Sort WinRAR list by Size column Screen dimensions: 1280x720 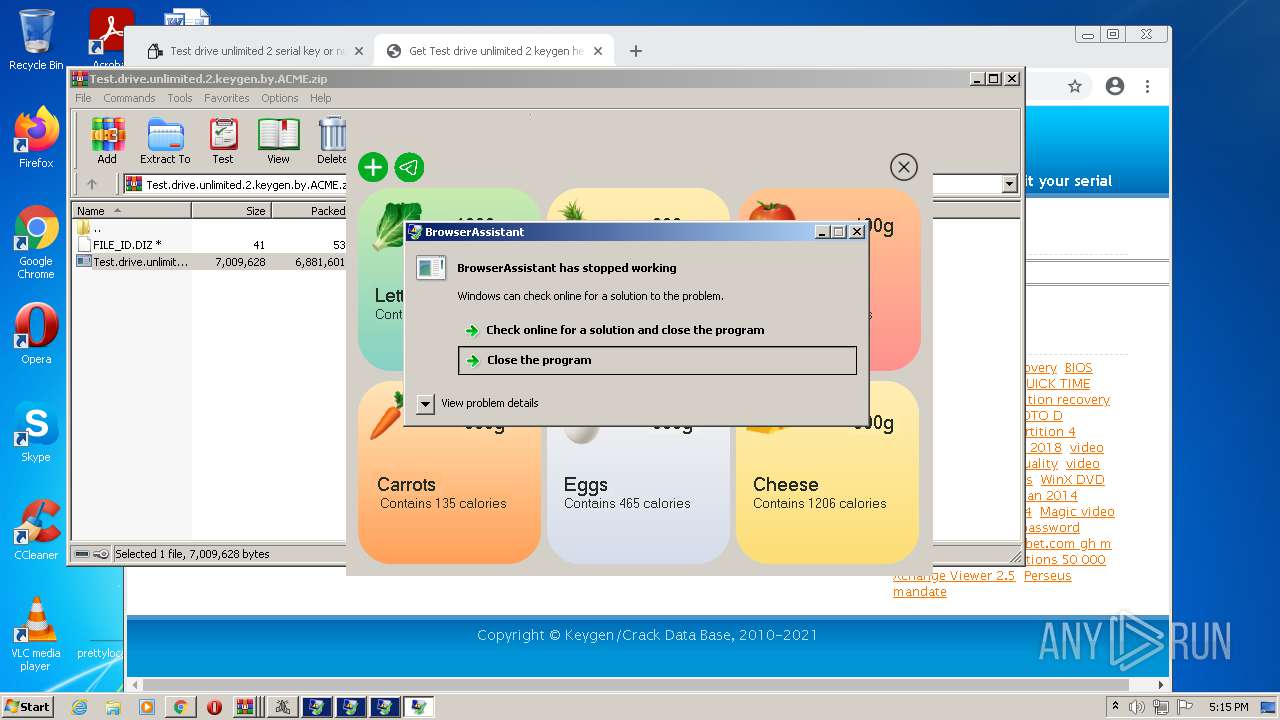231,211
